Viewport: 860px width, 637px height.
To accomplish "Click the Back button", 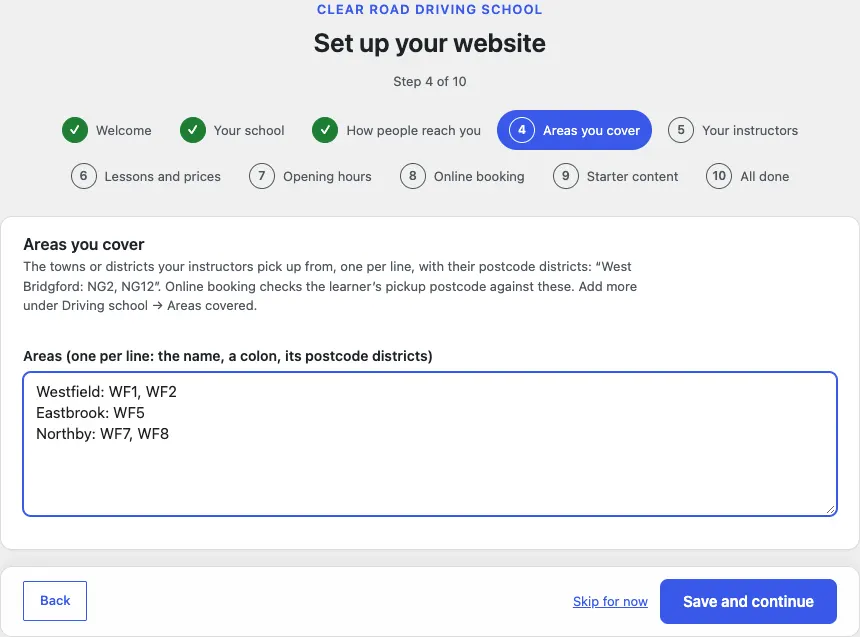I will pos(55,601).
